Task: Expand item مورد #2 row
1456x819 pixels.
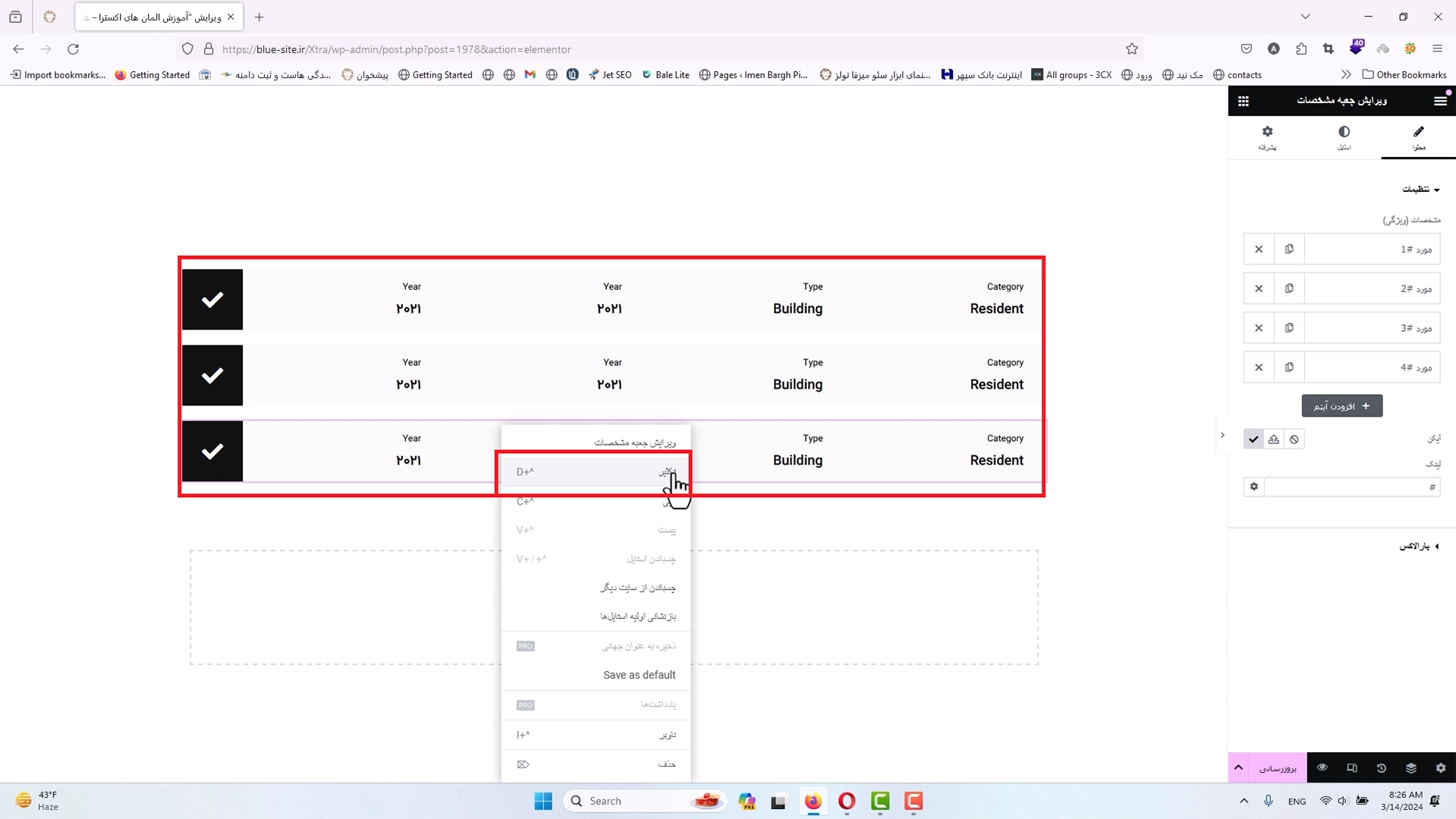Action: (1372, 288)
